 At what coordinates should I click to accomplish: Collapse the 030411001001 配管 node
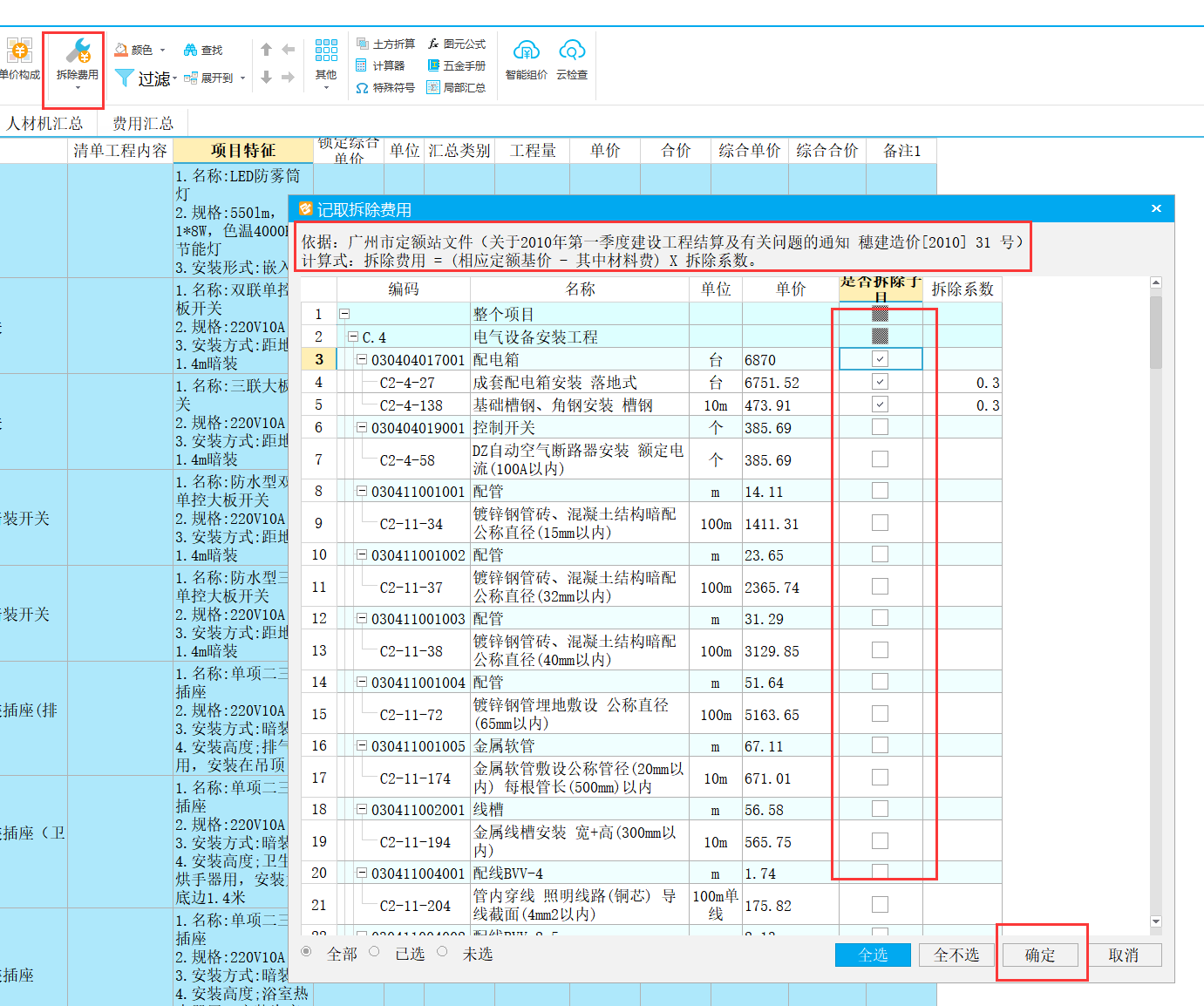pyautogui.click(x=362, y=491)
